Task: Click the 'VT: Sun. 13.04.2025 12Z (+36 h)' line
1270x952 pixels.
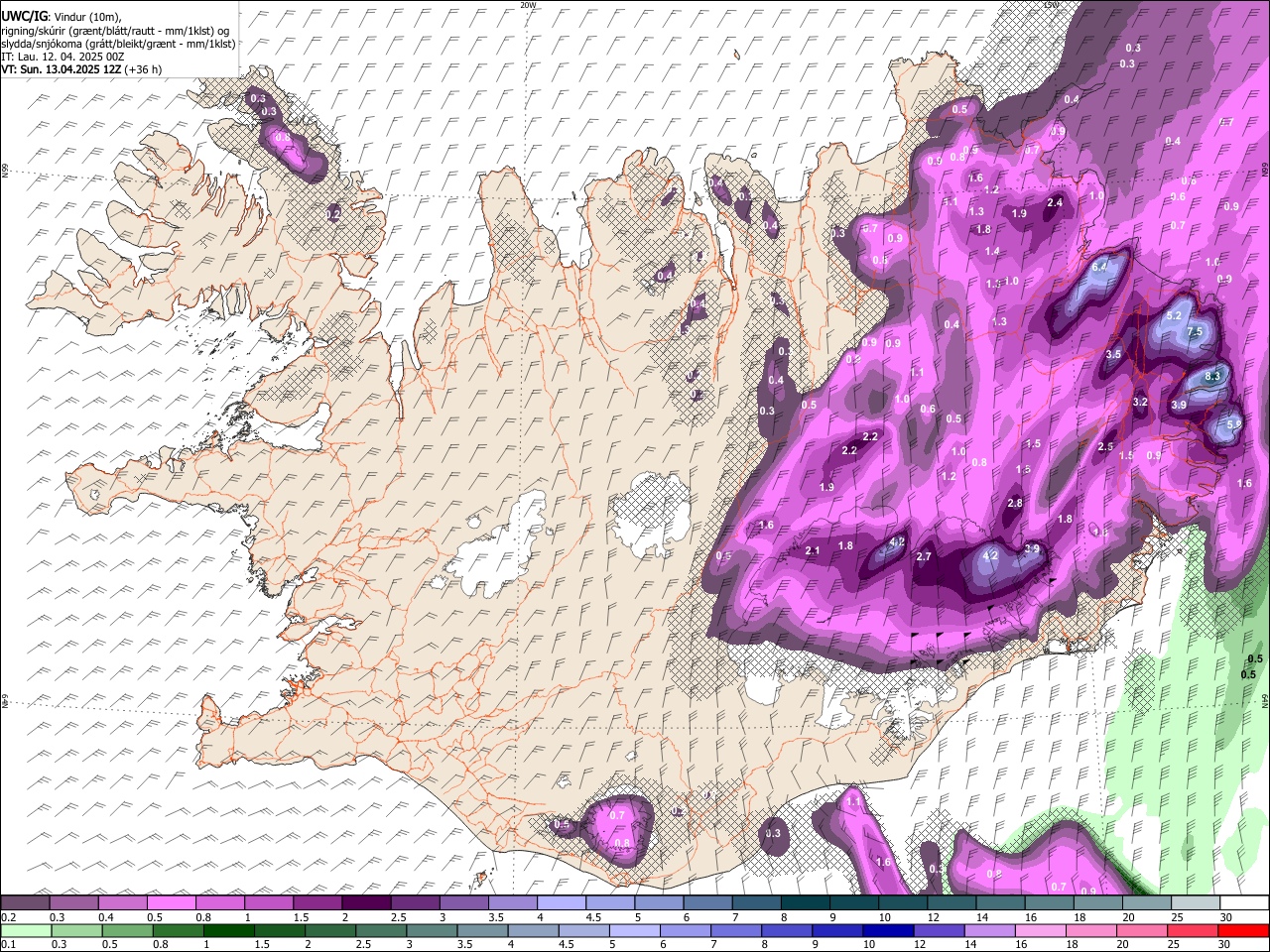Action: coord(81,69)
